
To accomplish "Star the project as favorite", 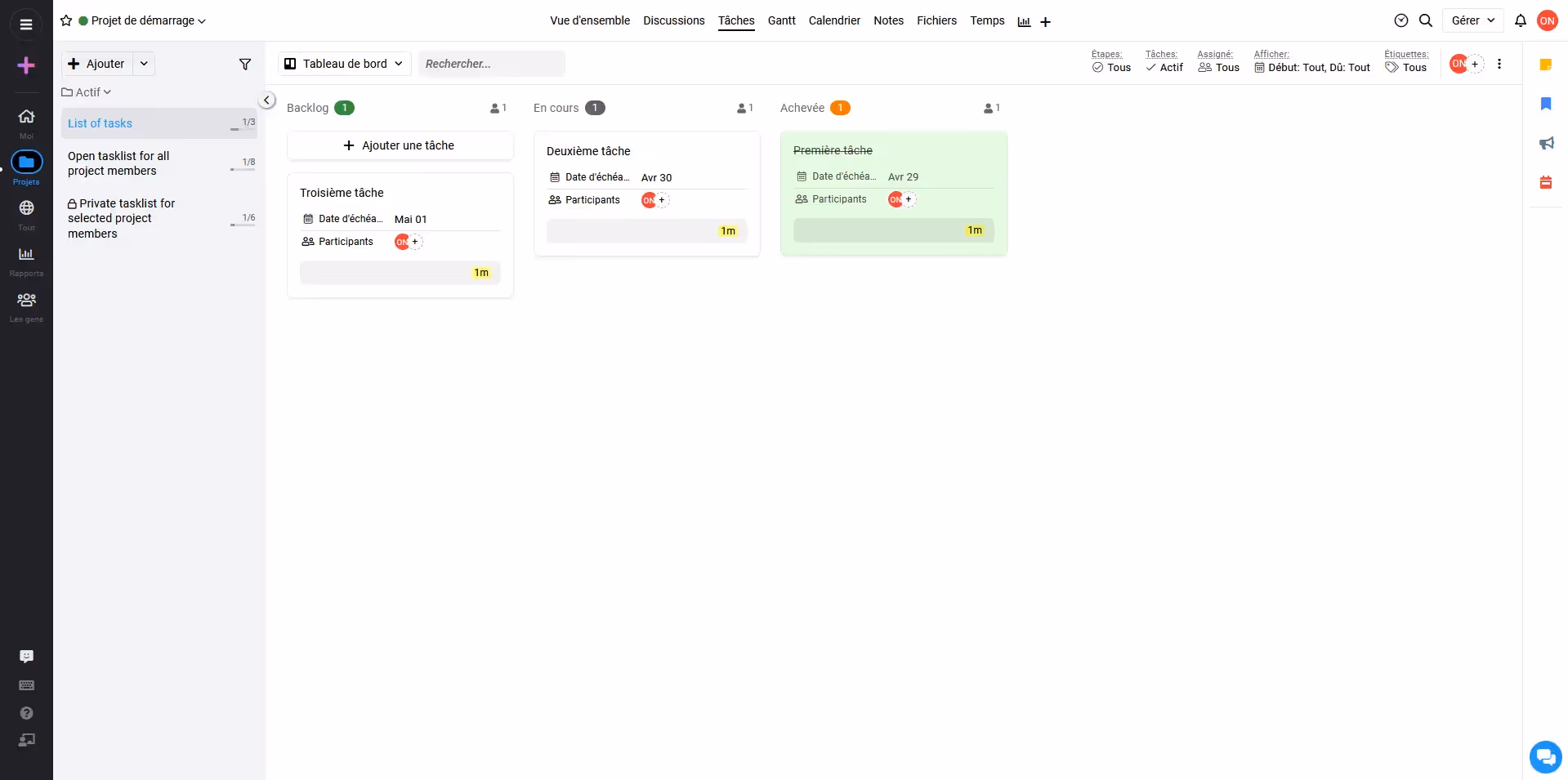I will (66, 21).
